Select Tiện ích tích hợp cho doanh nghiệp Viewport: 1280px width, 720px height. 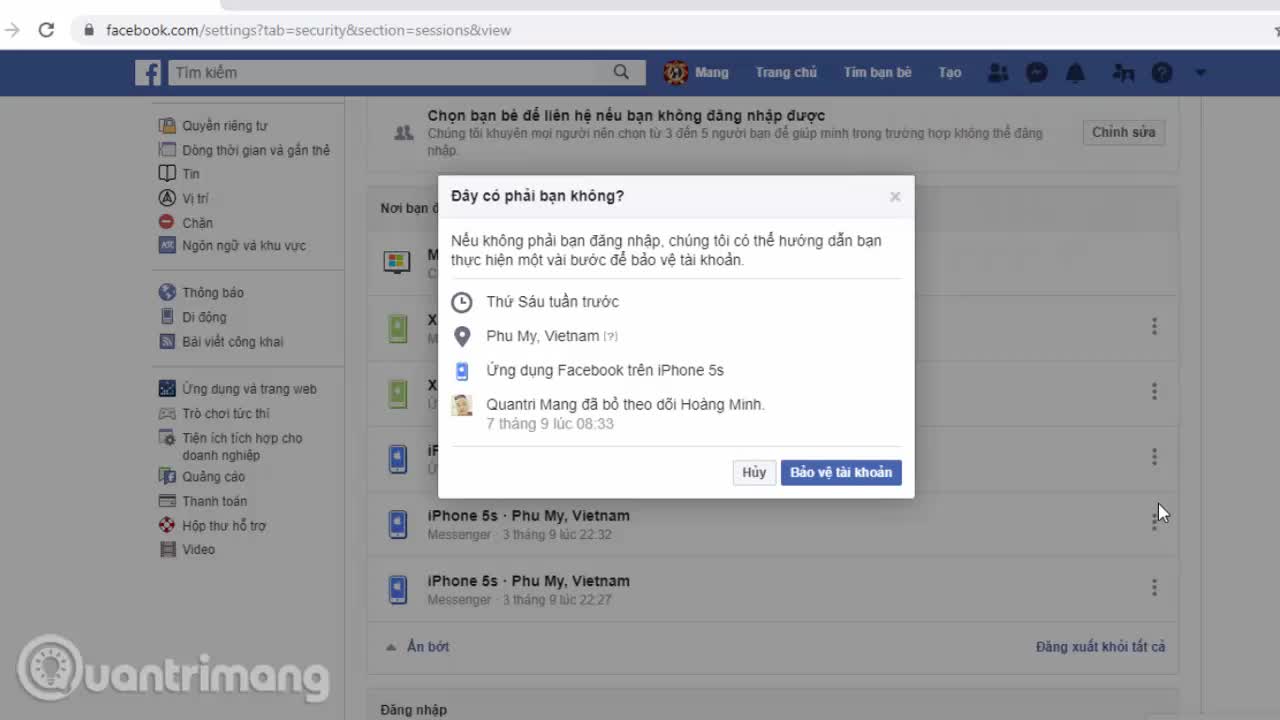[x=242, y=446]
